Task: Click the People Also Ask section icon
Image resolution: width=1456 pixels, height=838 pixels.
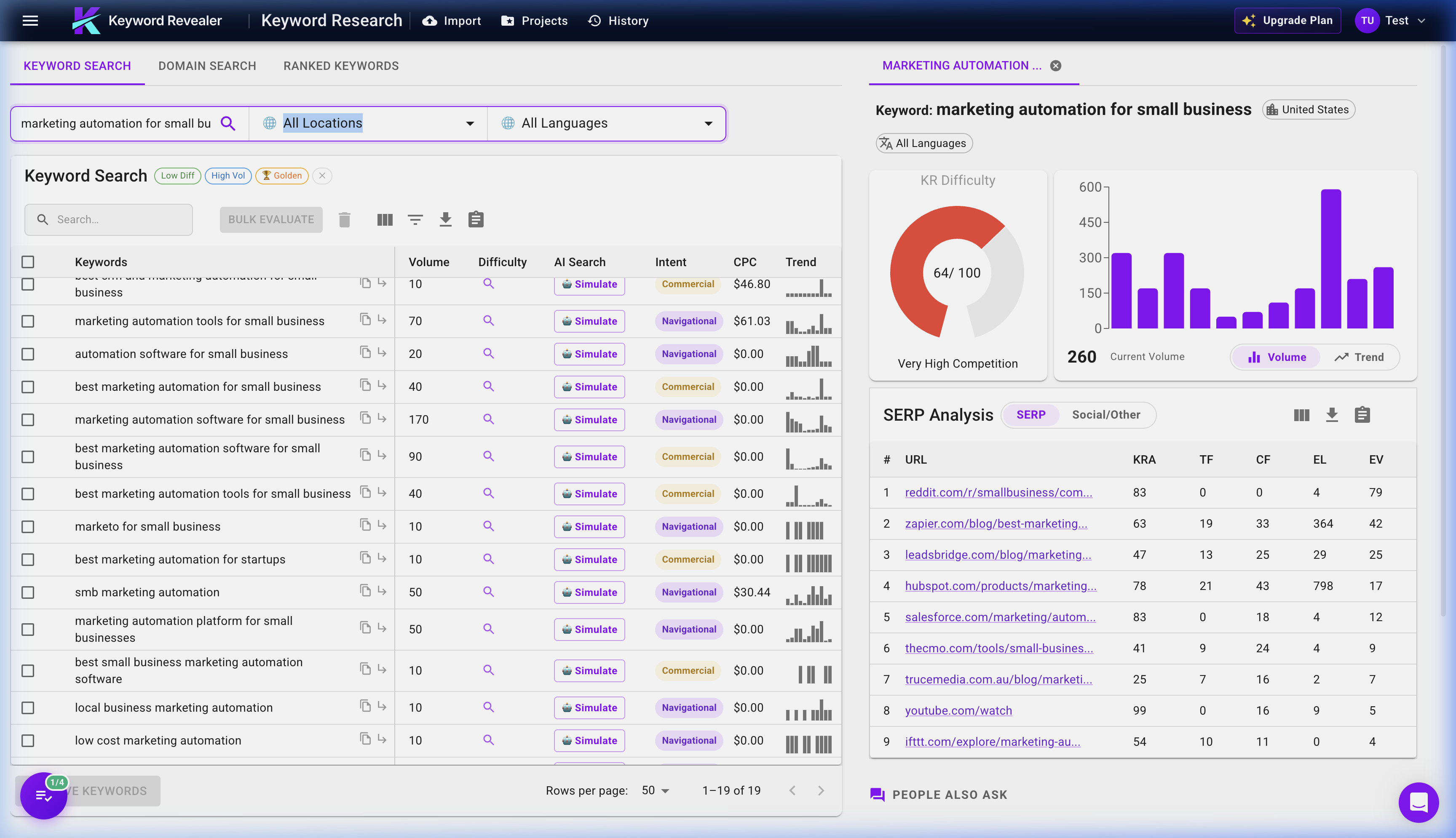Action: pyautogui.click(x=878, y=795)
